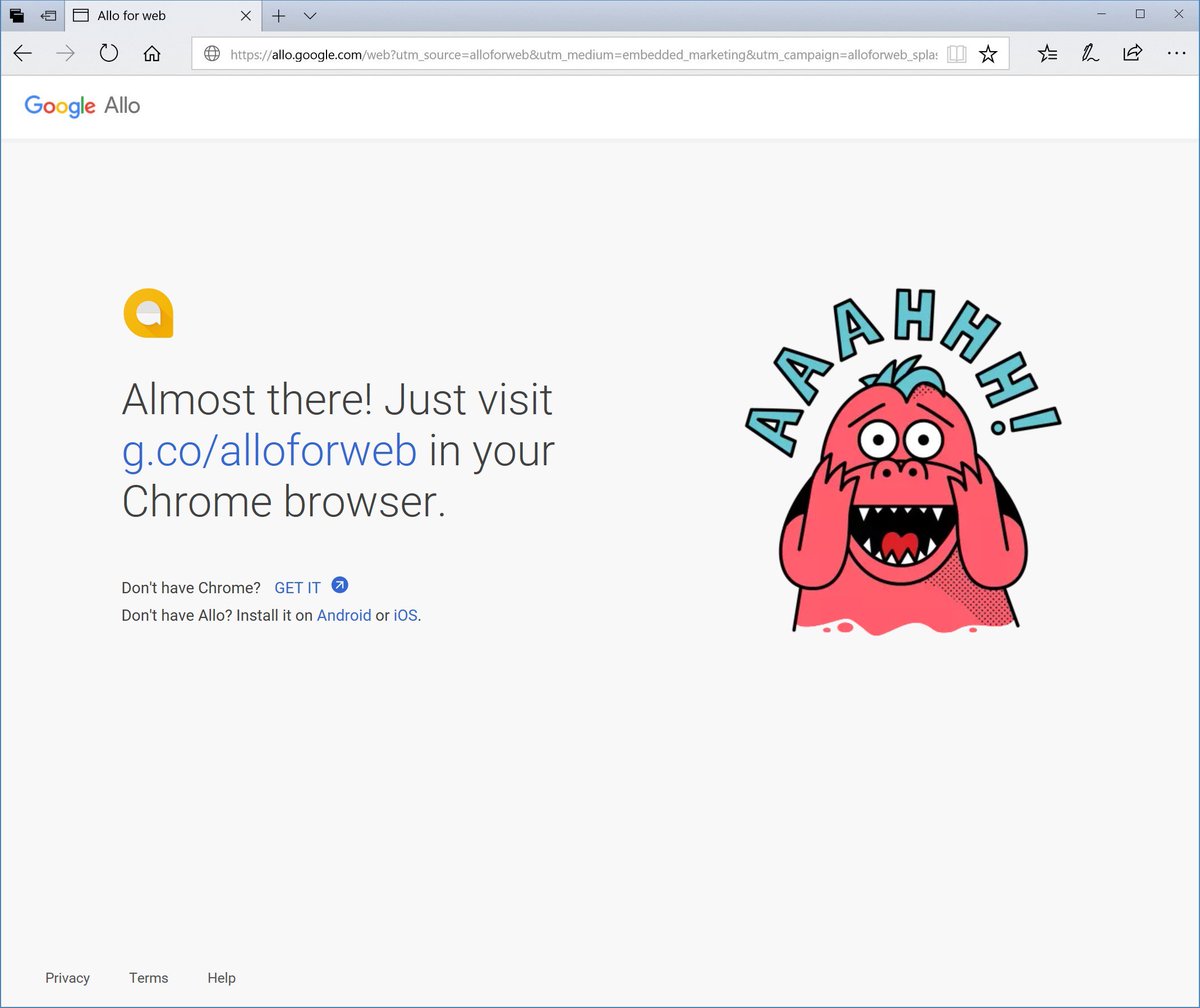1200x1008 pixels.
Task: Open Add notes pen tool
Action: (1090, 54)
